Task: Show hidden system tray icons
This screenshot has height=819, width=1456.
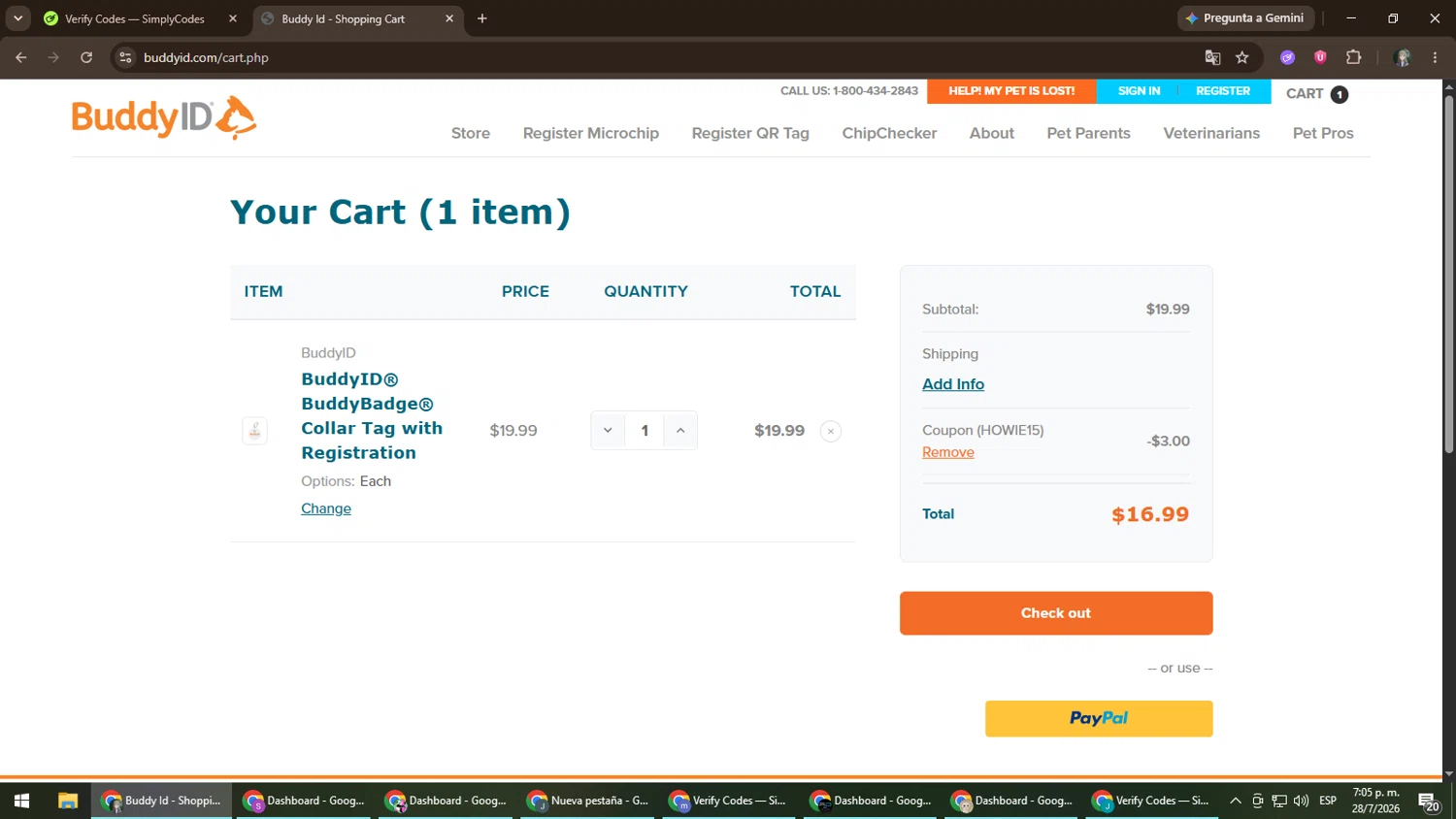Action: point(1236,801)
